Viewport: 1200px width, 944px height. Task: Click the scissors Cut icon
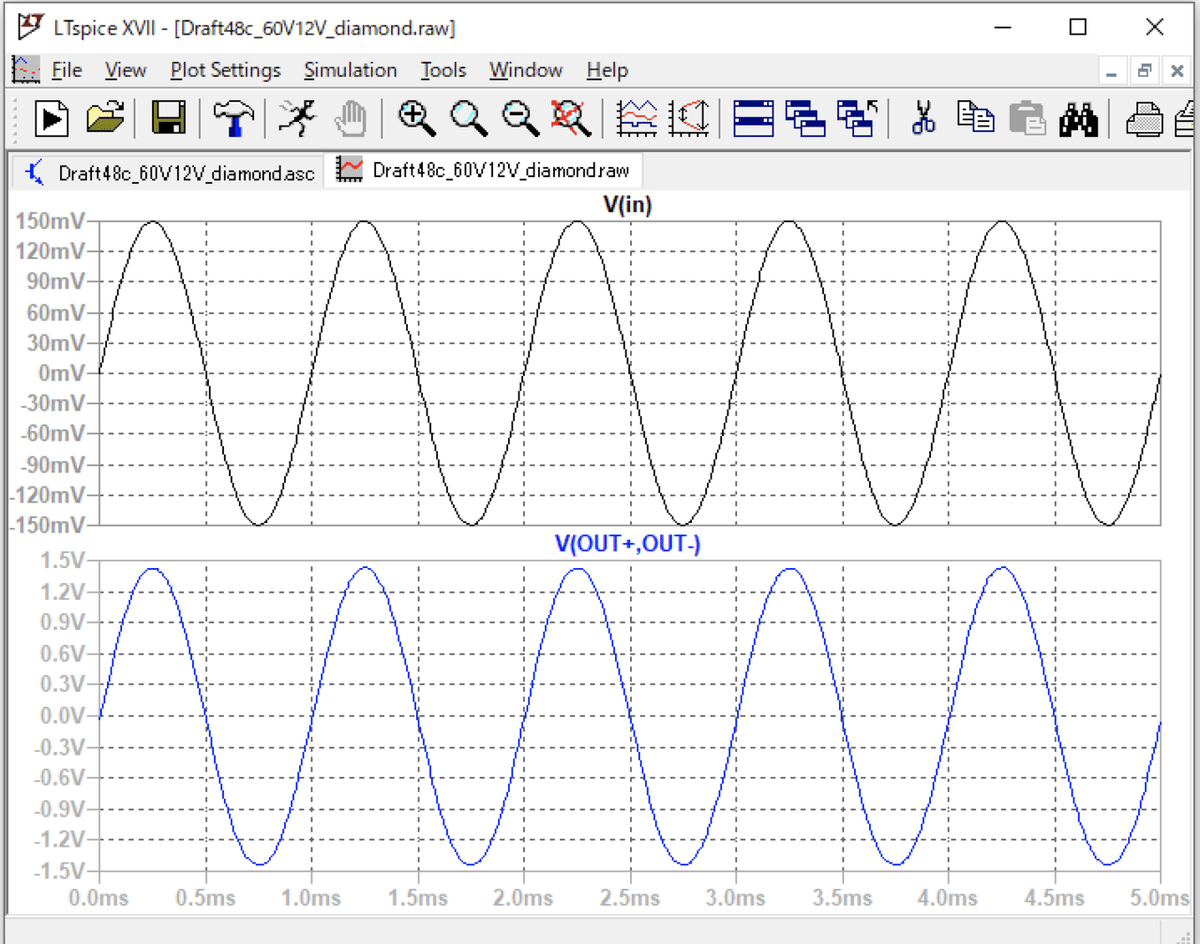coord(923,119)
